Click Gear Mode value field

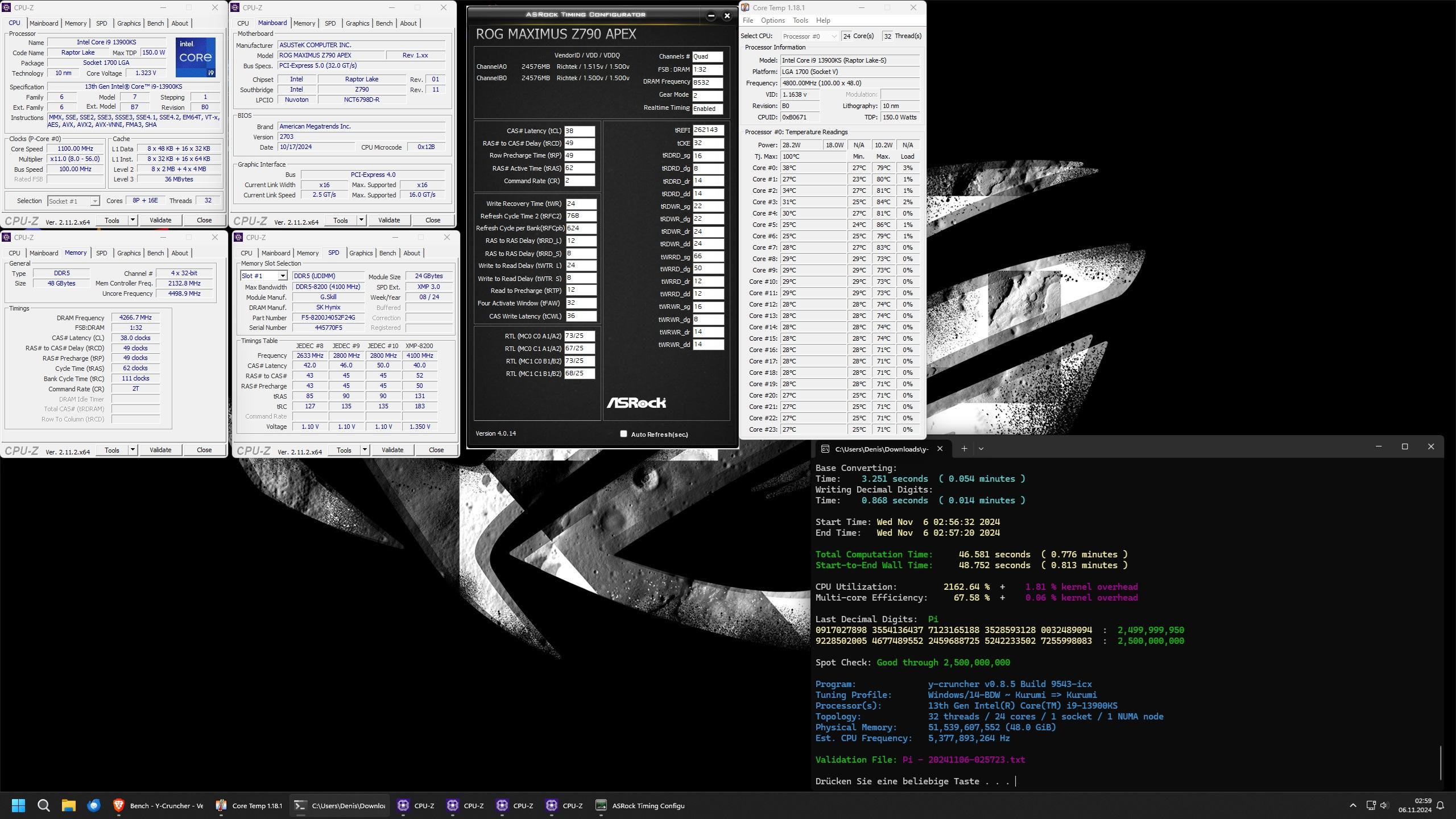[708, 96]
